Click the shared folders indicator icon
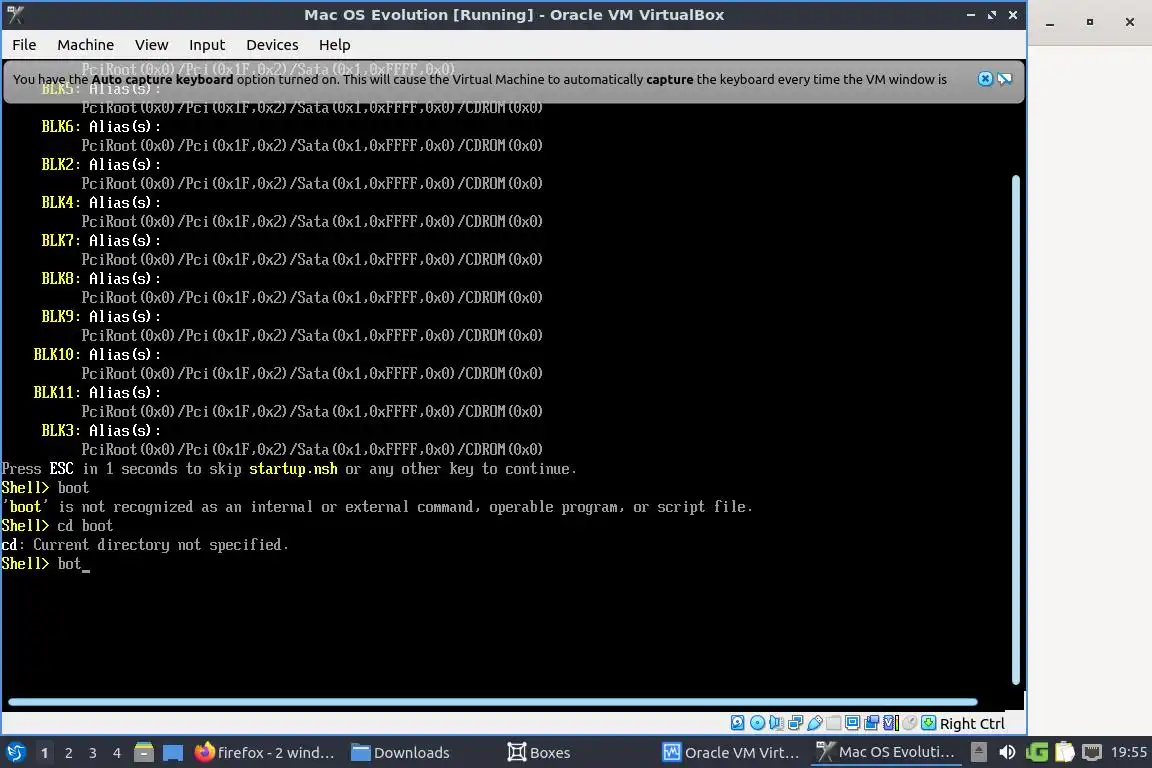This screenshot has width=1152, height=768. coord(833,723)
